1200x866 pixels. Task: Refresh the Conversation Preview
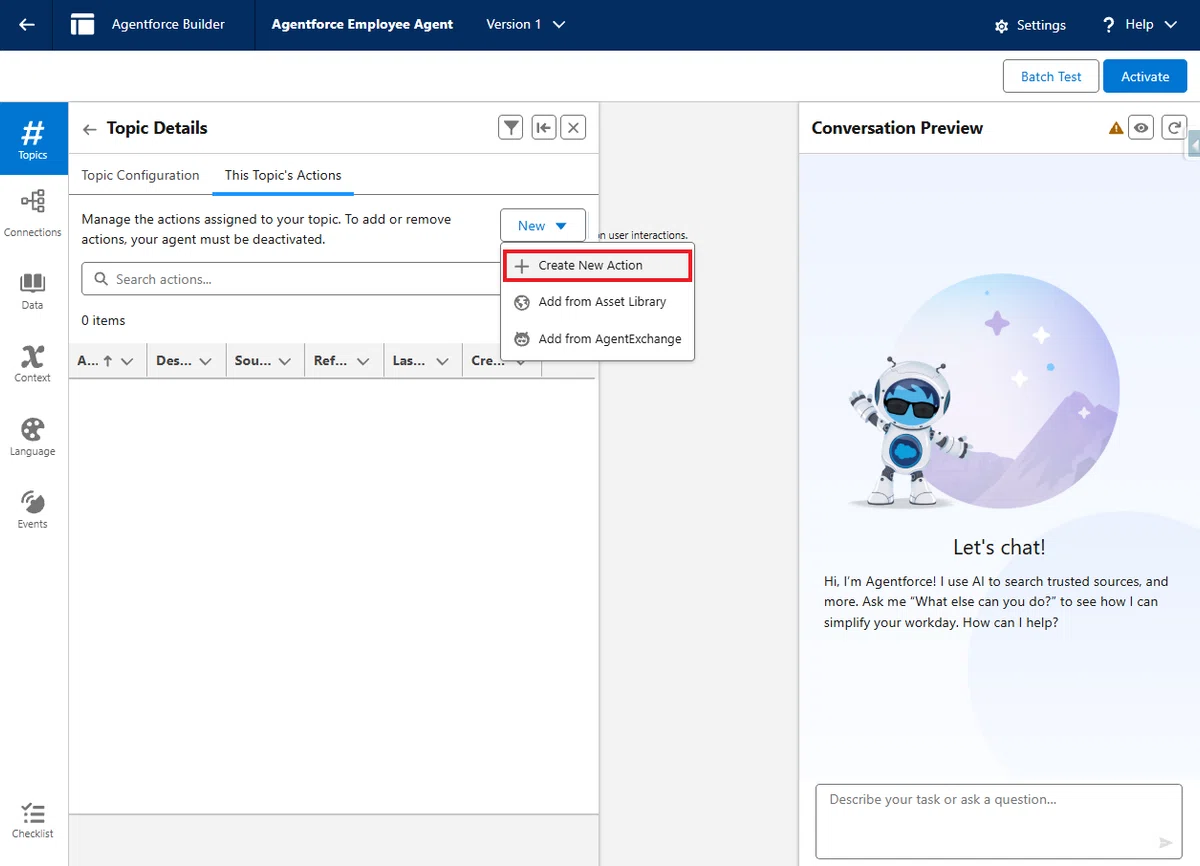[1174, 127]
